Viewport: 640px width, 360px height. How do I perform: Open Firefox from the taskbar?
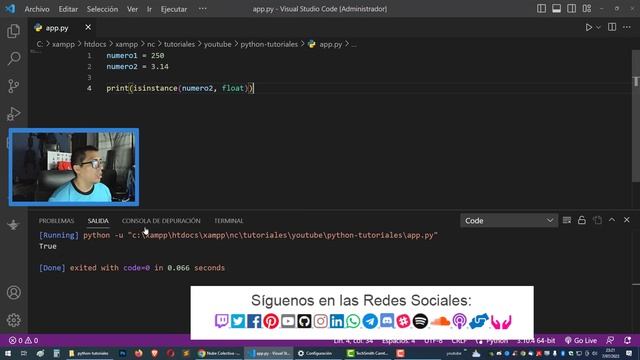[x=138, y=353]
